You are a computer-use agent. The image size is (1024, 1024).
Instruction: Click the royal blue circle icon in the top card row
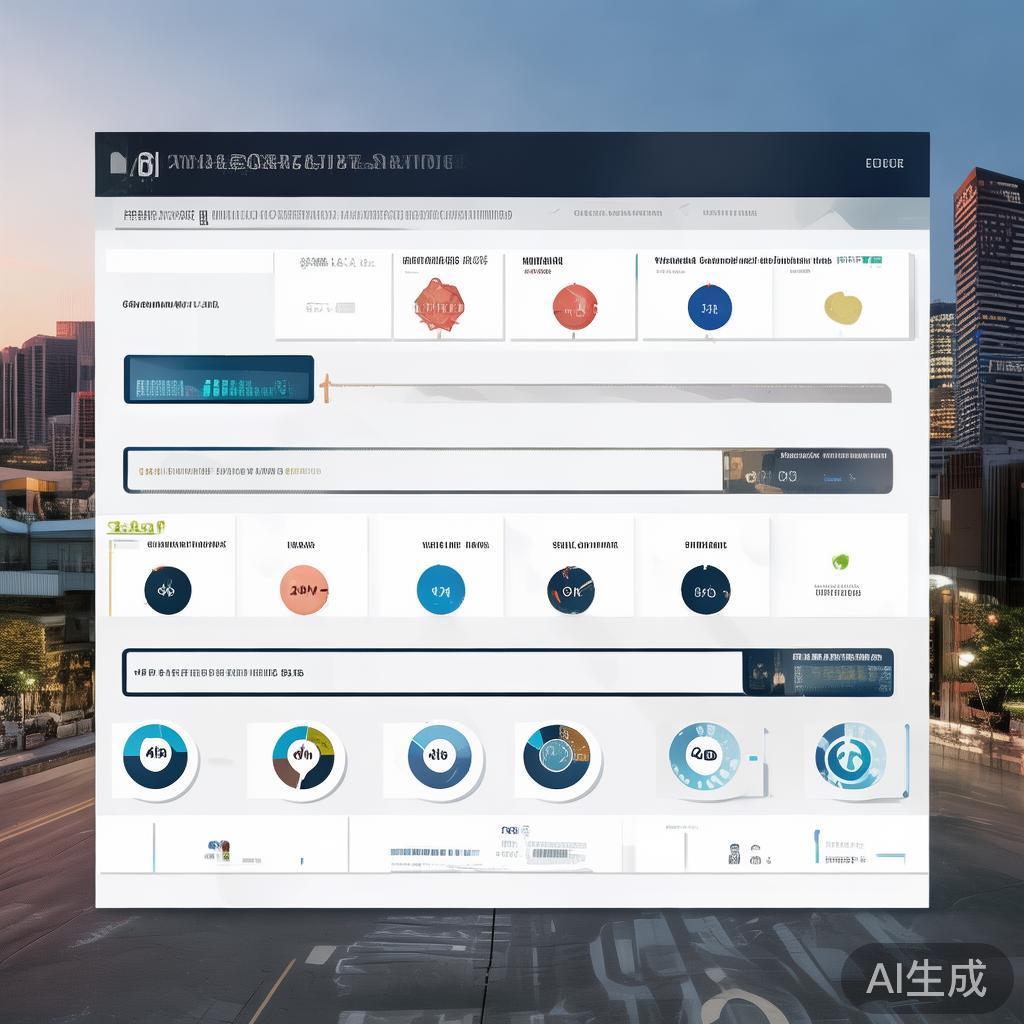coord(710,307)
